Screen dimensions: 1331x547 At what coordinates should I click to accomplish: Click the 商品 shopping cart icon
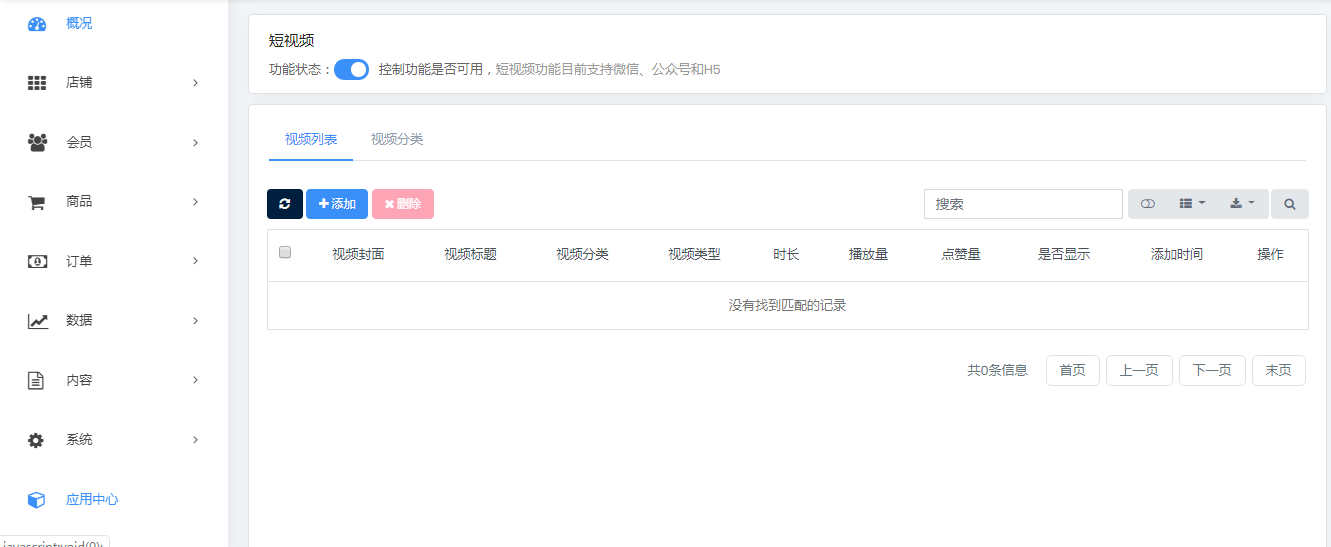click(36, 202)
